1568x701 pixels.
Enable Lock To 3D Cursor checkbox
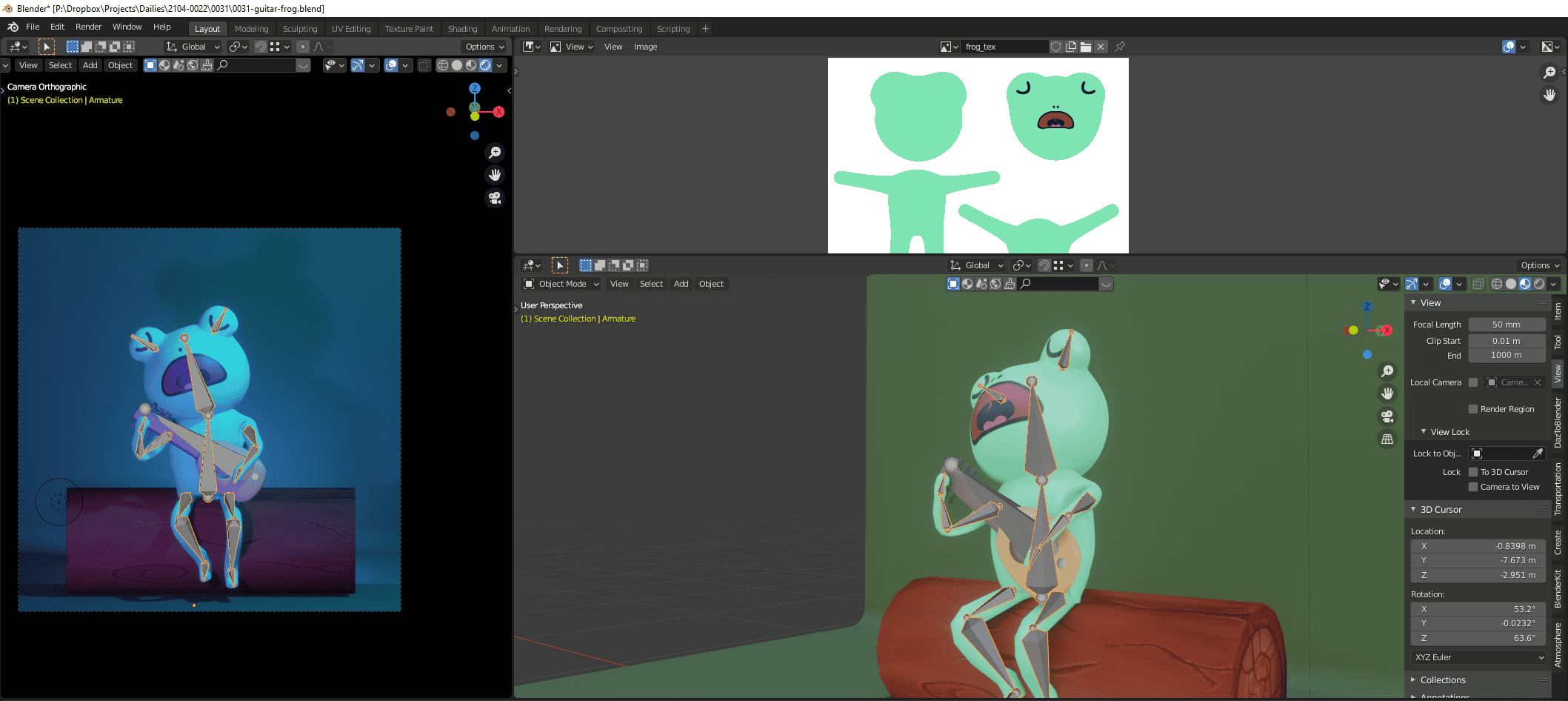[x=1473, y=472]
